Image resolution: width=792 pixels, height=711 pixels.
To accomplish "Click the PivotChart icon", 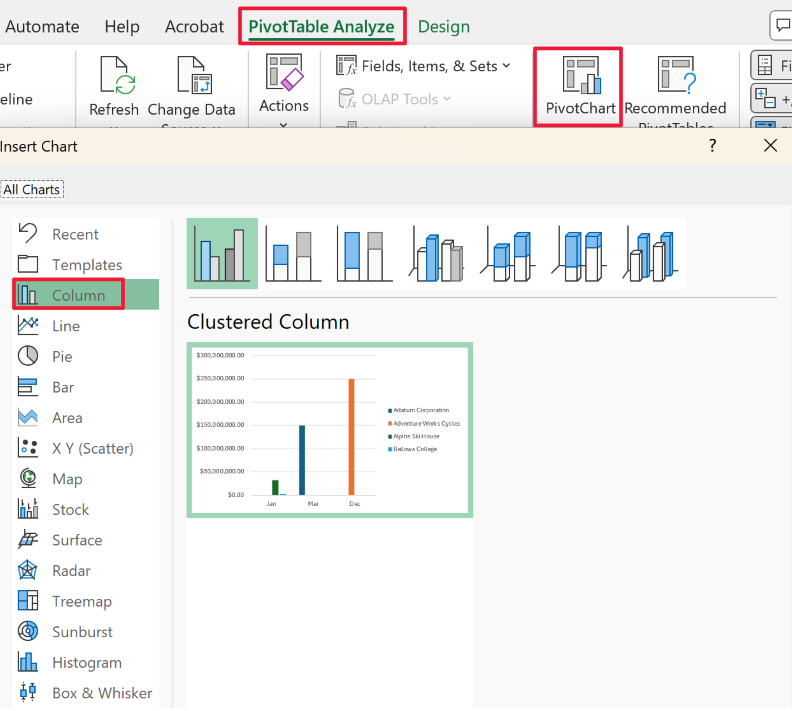I will (581, 75).
